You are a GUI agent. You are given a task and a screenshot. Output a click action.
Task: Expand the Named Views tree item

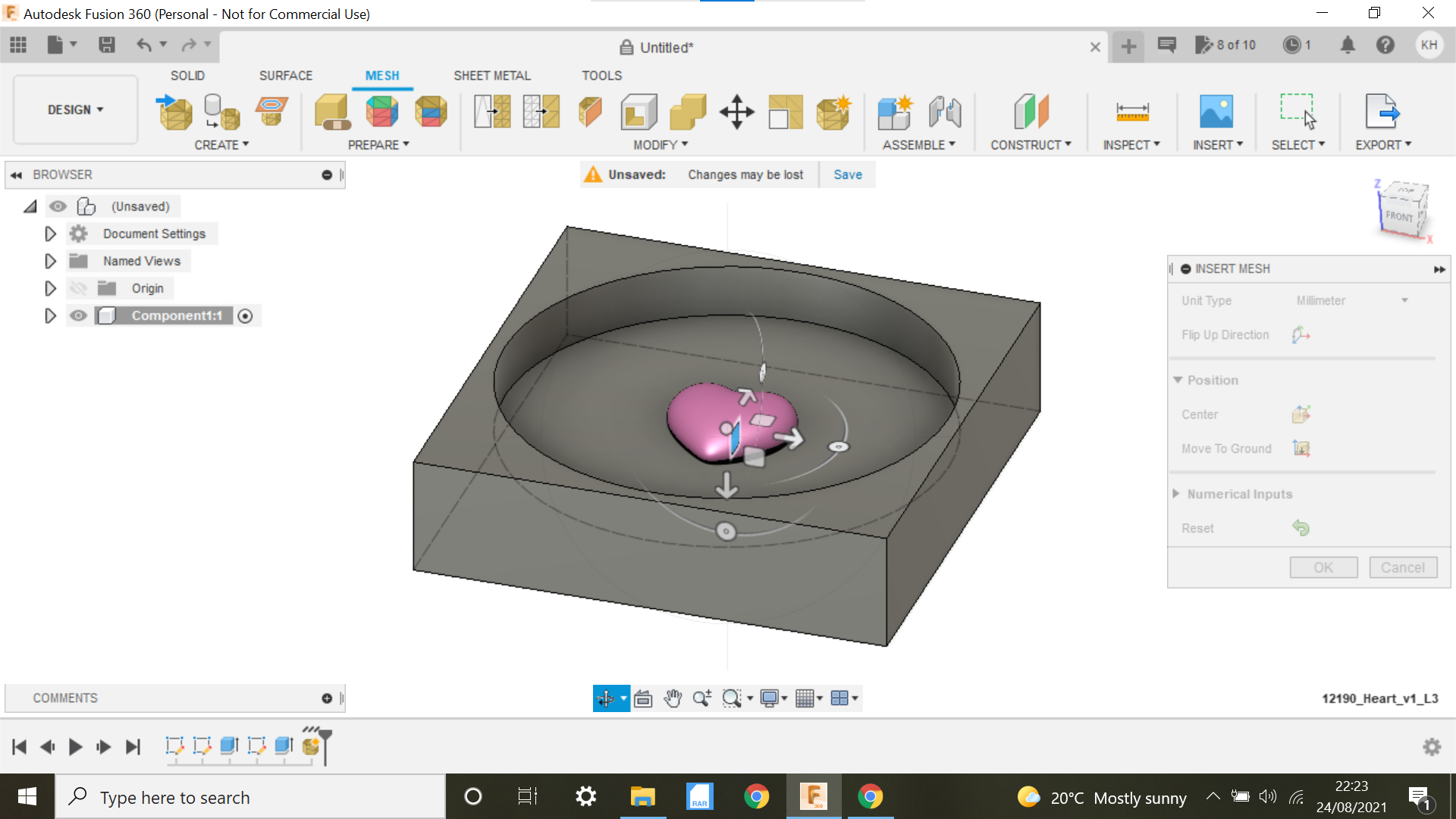tap(50, 261)
